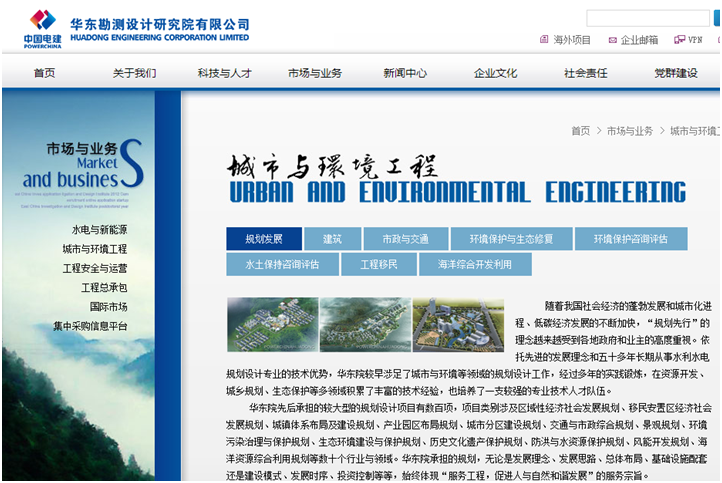Switch to 海洋综合开发利用 tab
Viewport: 722px width, 483px height.
(473, 264)
